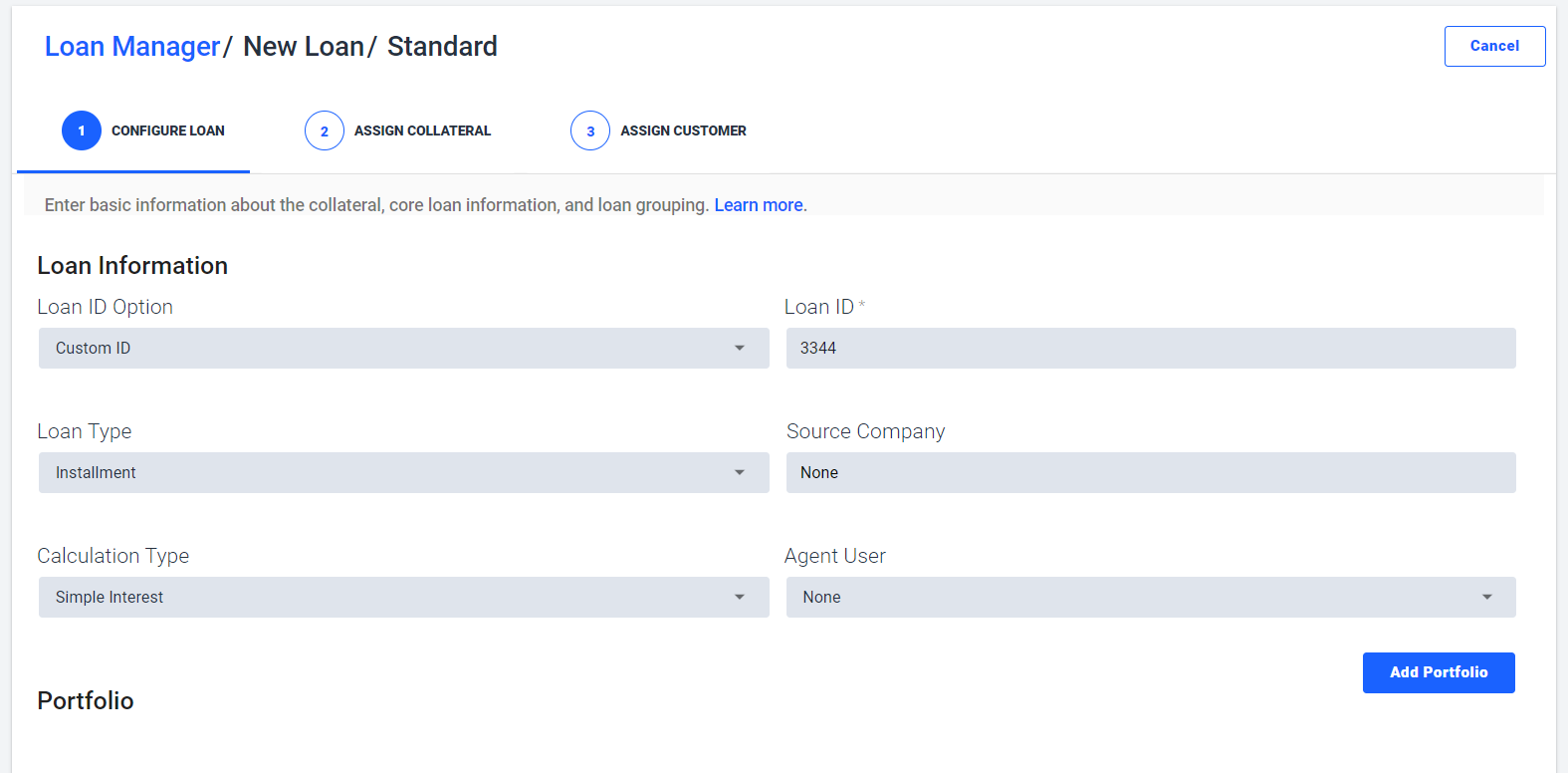
Task: Click the Calculation Type label
Action: pyautogui.click(x=112, y=556)
